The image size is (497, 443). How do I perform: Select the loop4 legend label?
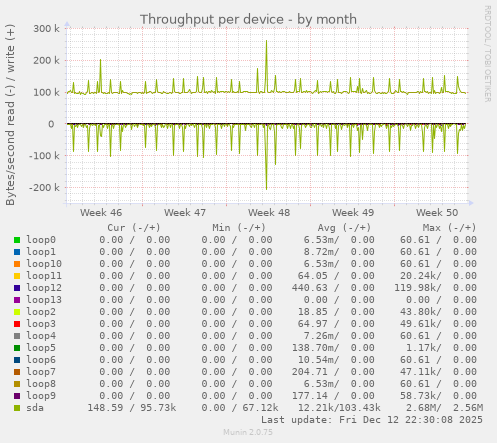click(41, 336)
